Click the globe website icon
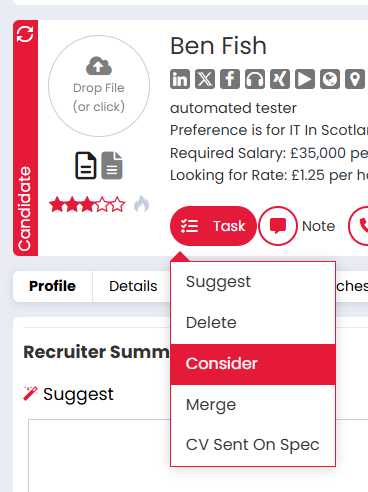 point(330,79)
